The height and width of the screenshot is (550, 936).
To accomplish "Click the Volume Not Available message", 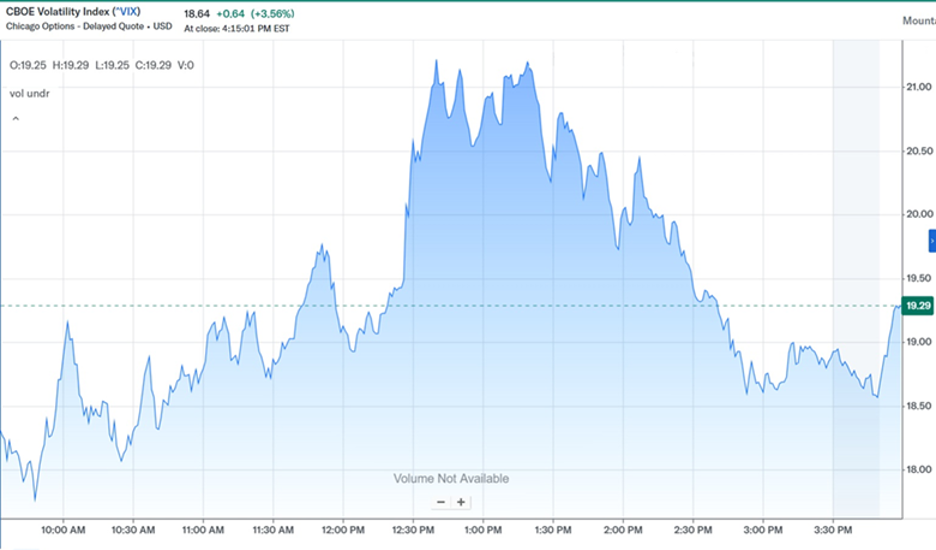I will (x=451, y=478).
